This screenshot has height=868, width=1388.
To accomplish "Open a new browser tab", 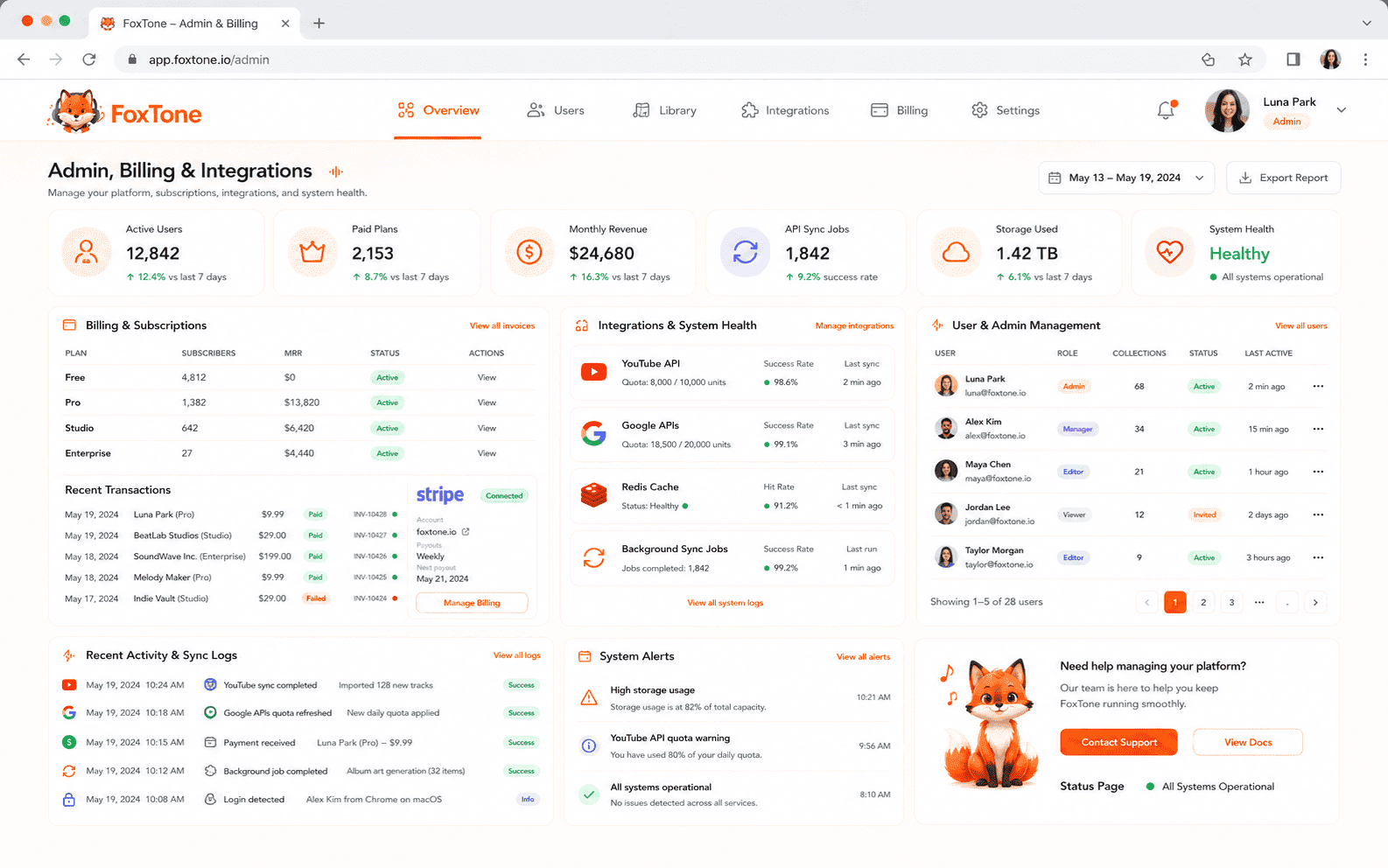I will click(x=319, y=24).
